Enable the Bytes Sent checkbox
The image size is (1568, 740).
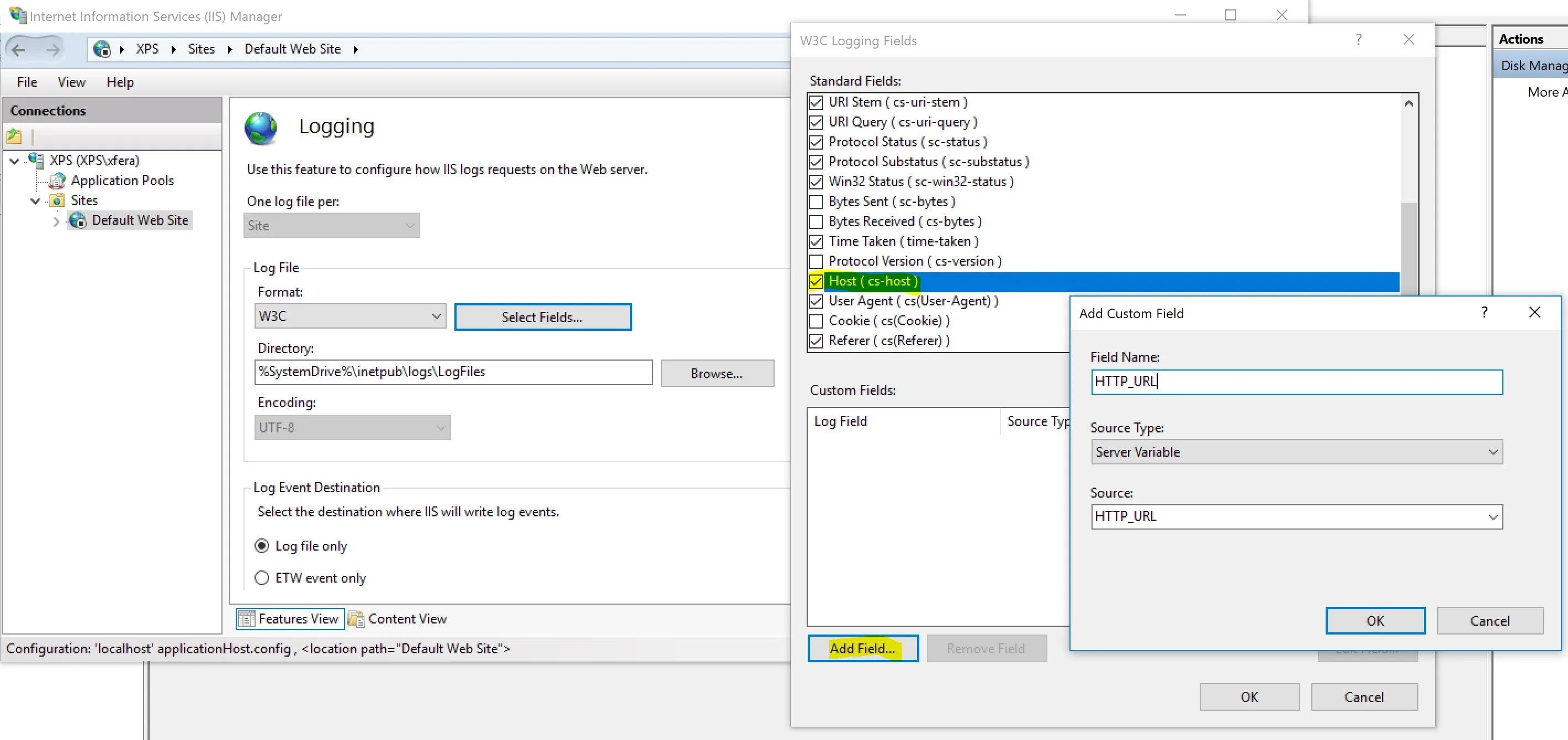[x=815, y=202]
